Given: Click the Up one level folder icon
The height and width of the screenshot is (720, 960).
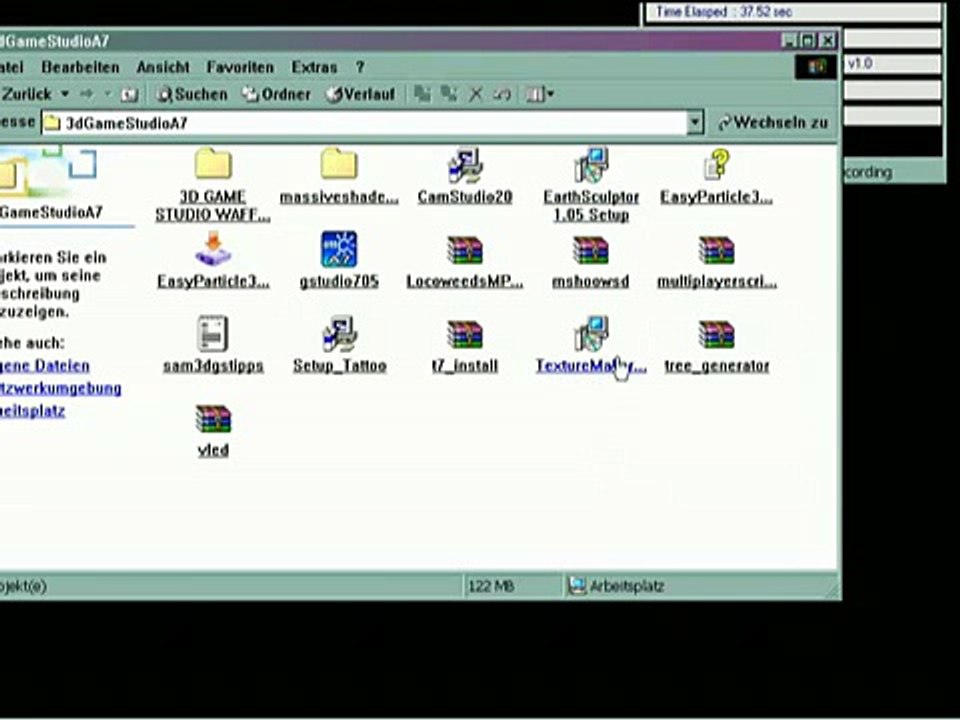Looking at the screenshot, I should (129, 94).
